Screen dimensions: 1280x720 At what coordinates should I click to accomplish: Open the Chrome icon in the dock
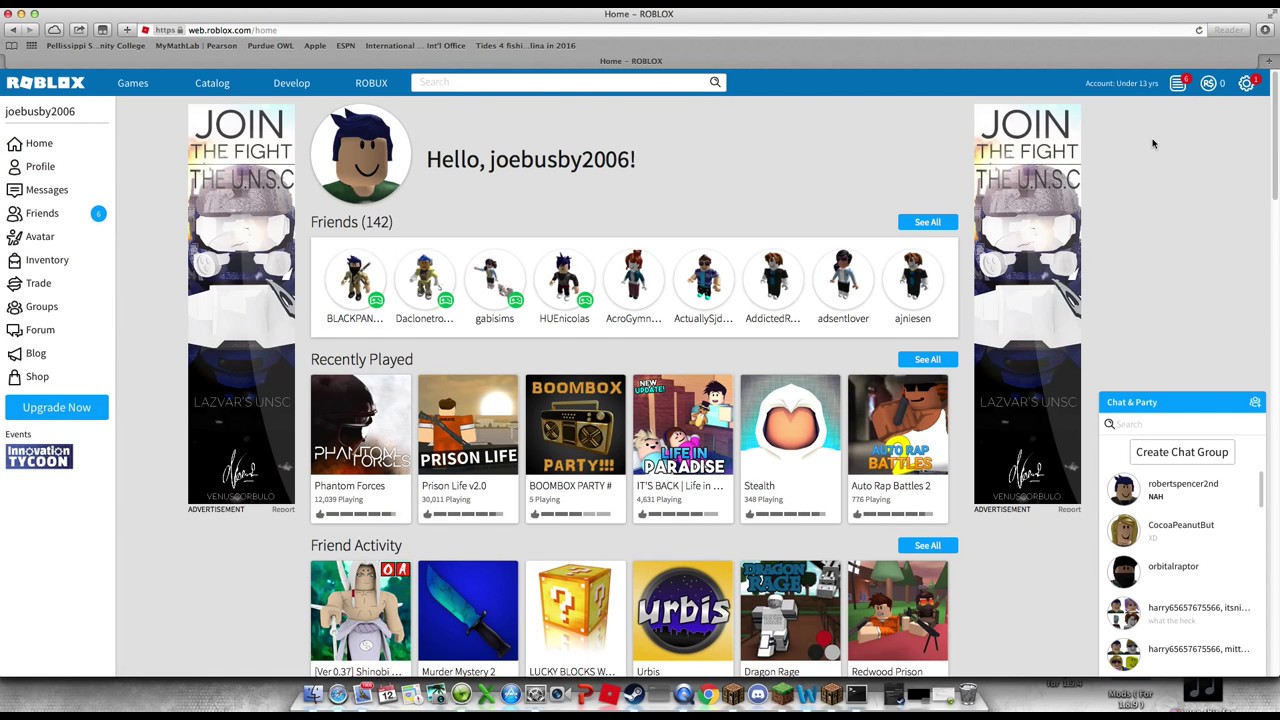[x=708, y=694]
